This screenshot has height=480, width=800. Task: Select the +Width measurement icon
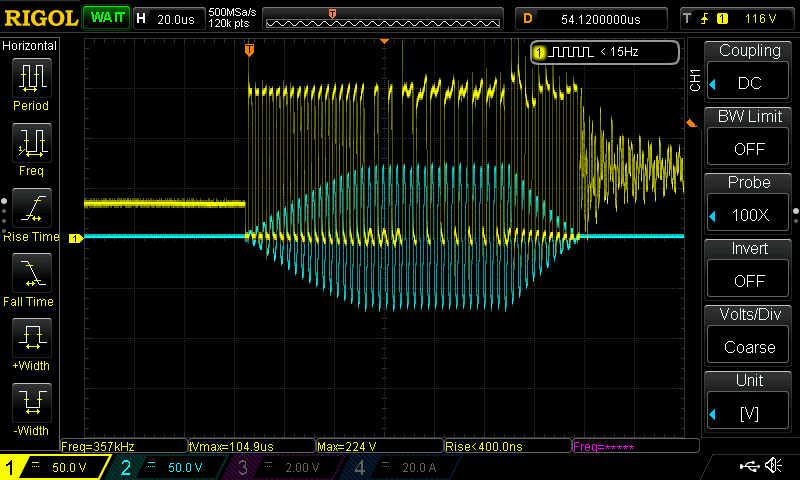[30, 340]
